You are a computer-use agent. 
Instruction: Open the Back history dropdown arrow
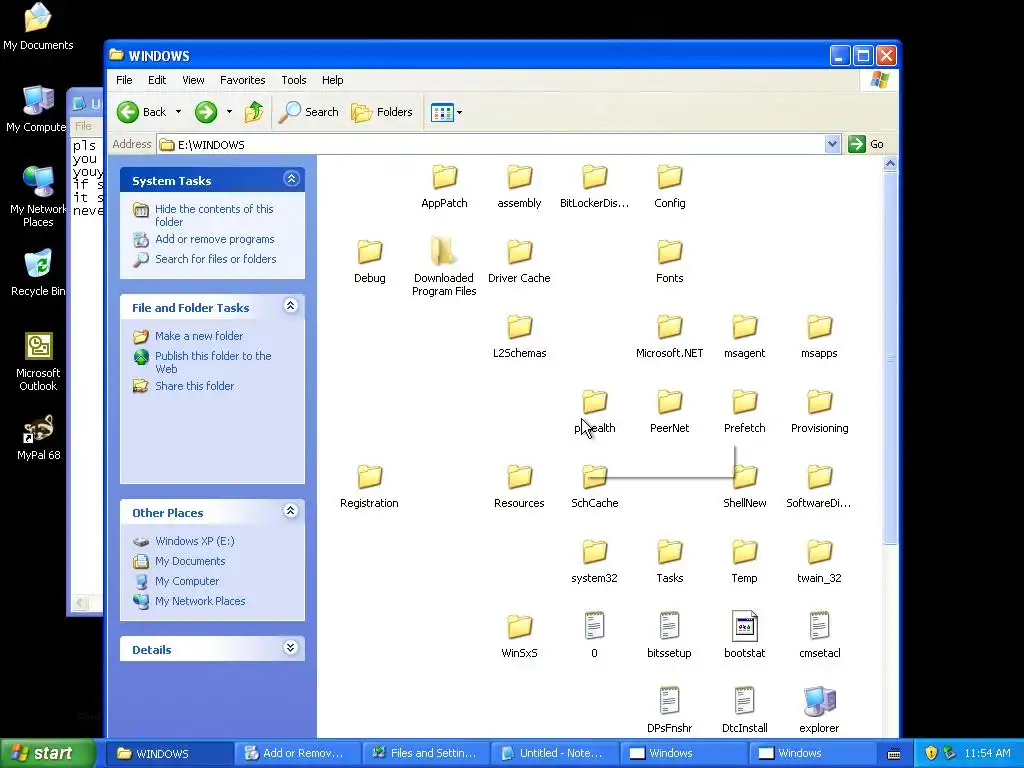tap(178, 112)
